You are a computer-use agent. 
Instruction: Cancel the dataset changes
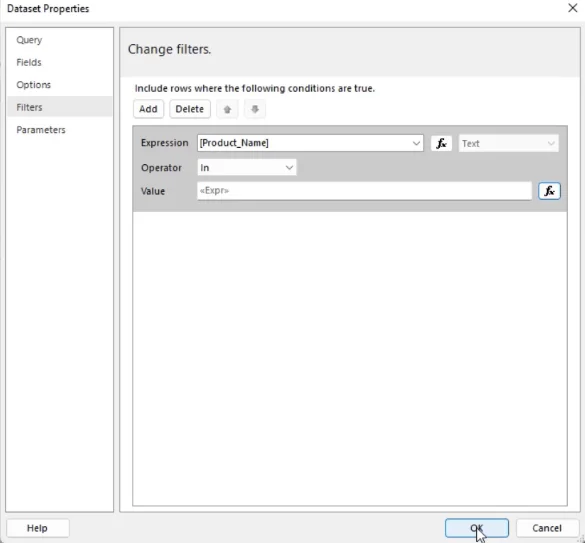tap(547, 528)
